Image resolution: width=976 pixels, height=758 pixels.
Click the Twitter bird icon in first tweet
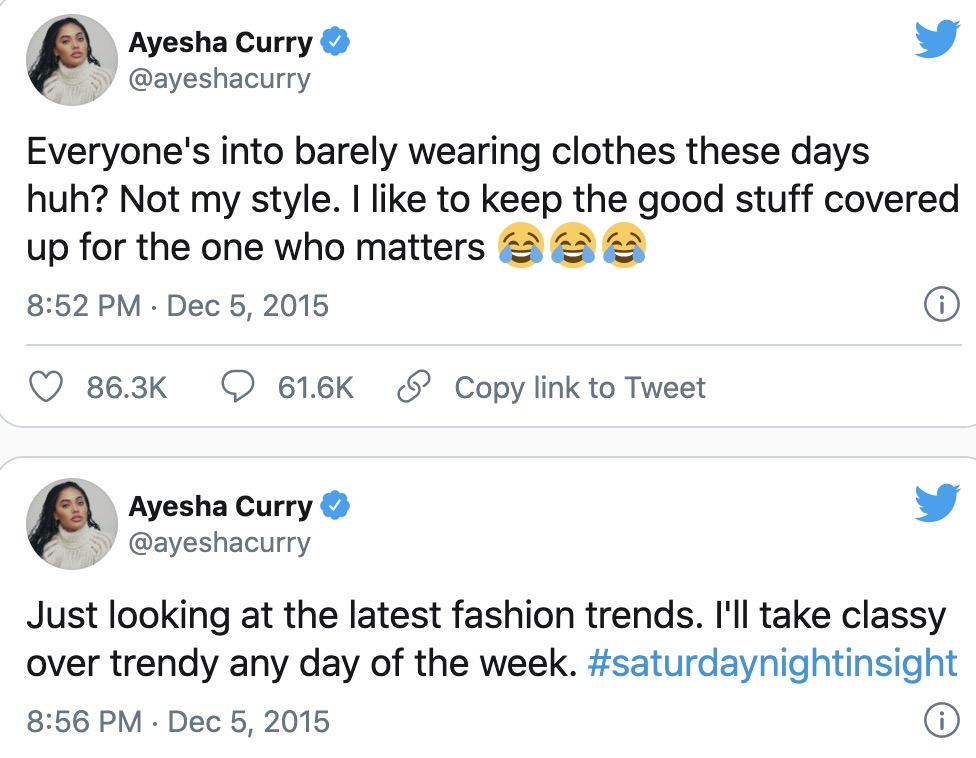937,40
